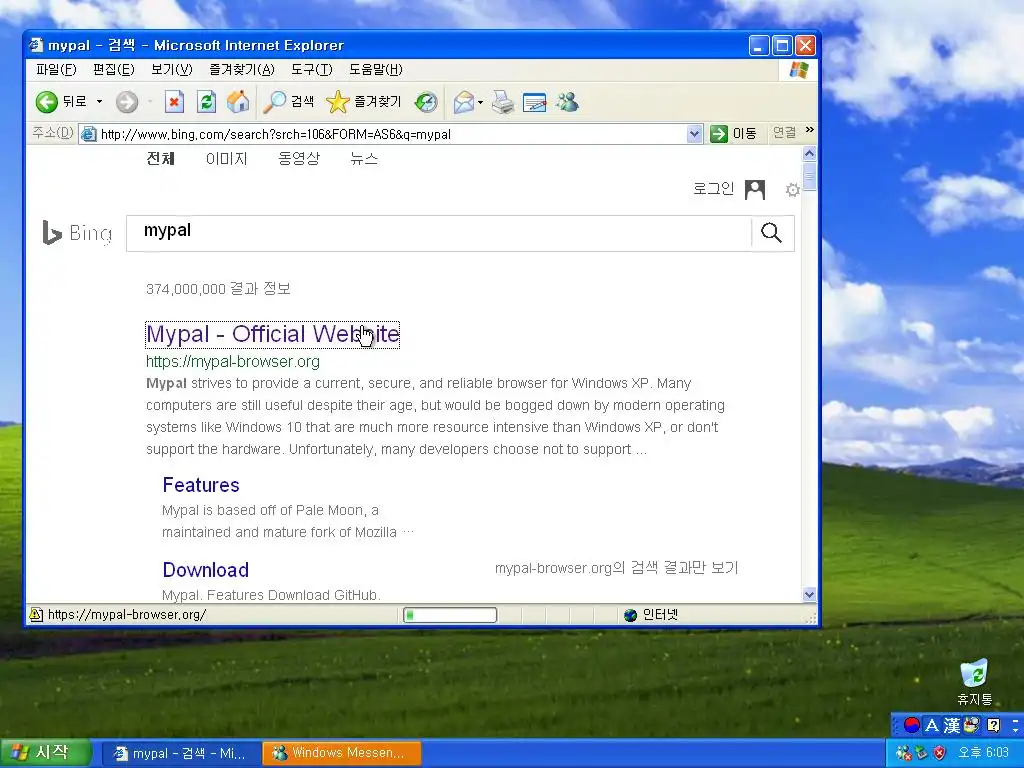
Task: Open the address bar URL dropdown
Action: [695, 134]
